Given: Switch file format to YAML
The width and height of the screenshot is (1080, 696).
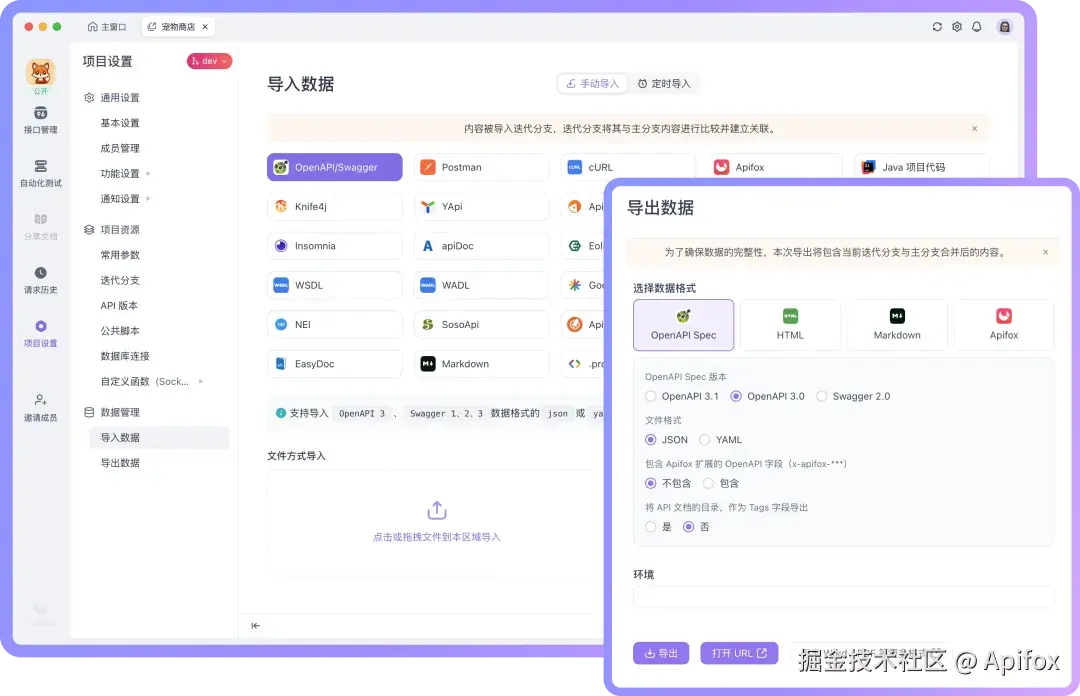Looking at the screenshot, I should tap(722, 439).
